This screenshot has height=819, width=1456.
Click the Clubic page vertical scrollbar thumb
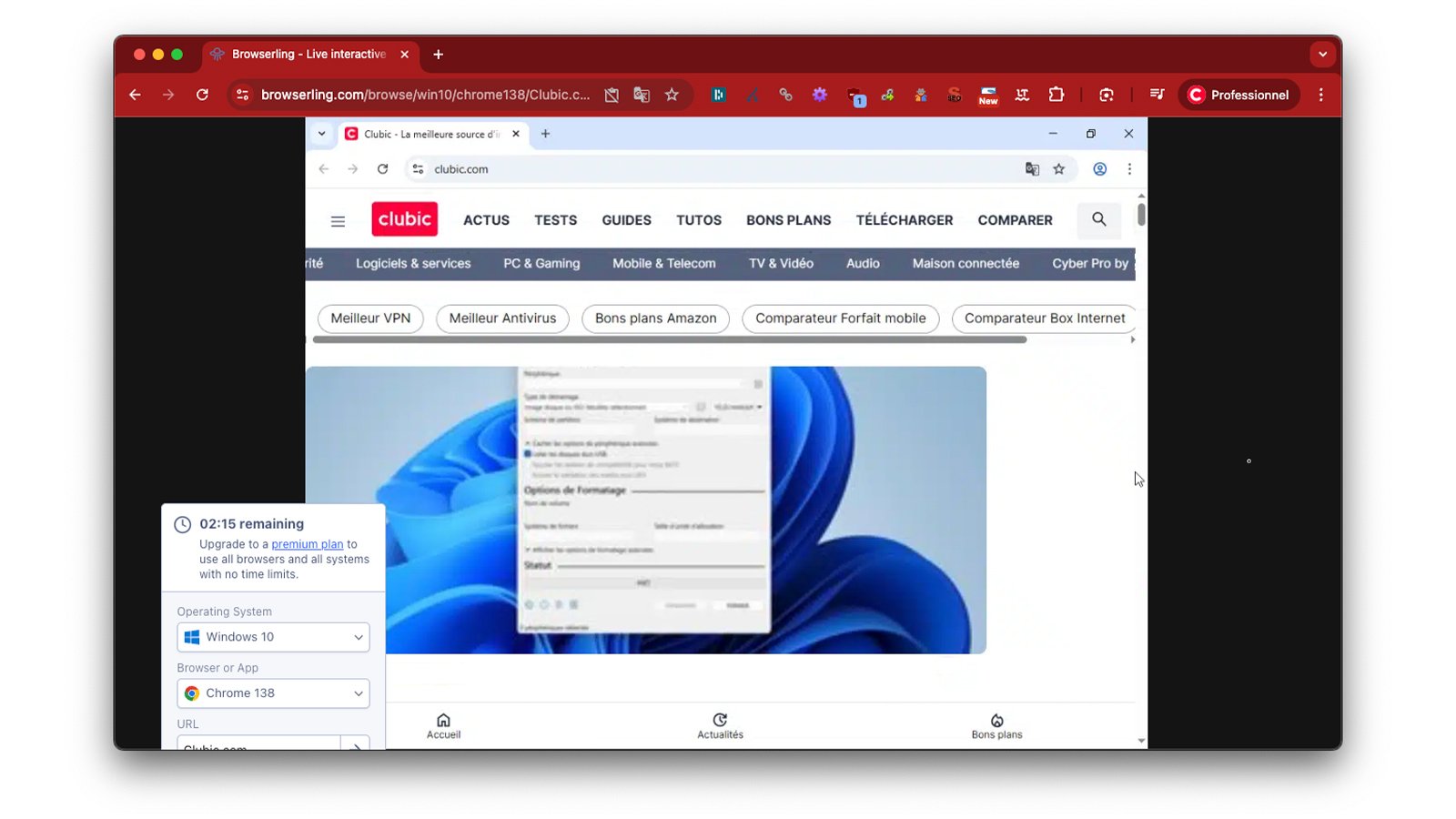1141,216
